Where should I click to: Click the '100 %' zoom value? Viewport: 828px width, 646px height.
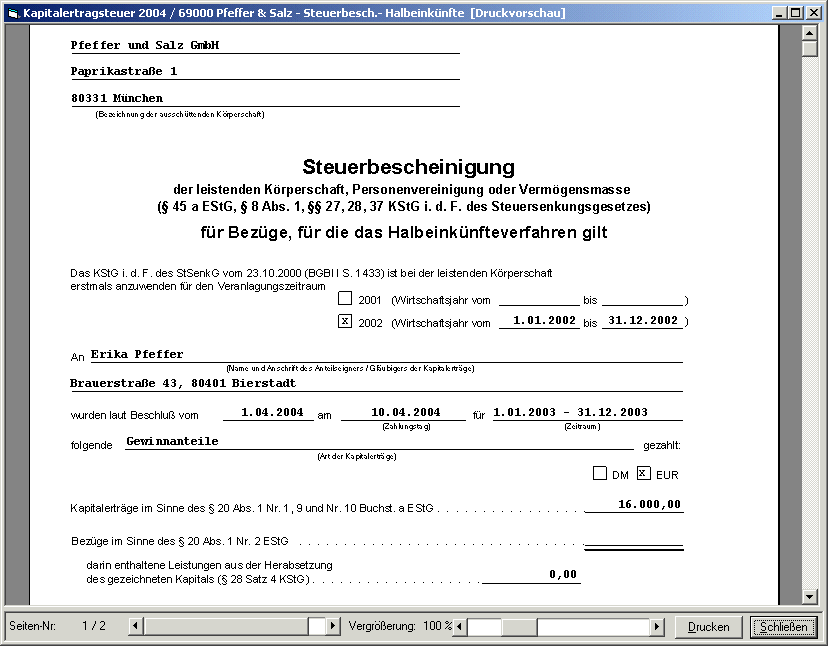[437, 626]
